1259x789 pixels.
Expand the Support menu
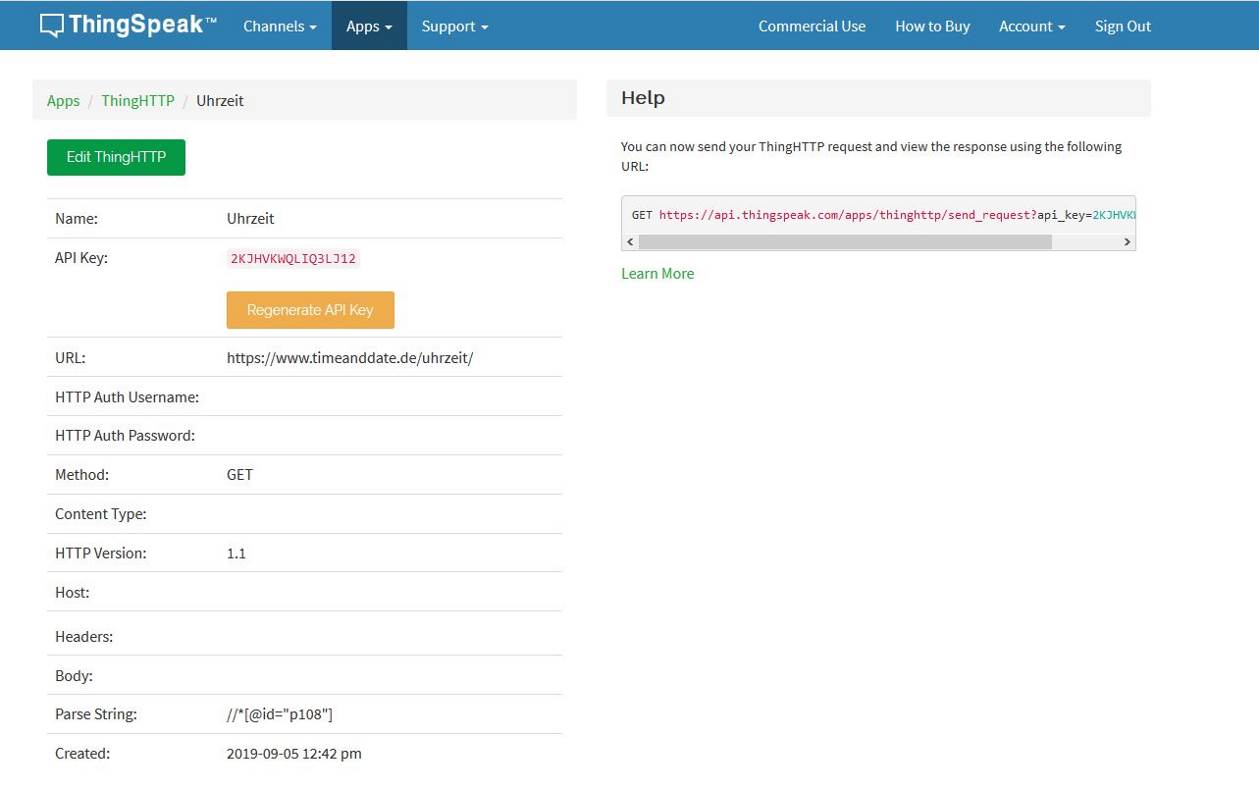[455, 26]
